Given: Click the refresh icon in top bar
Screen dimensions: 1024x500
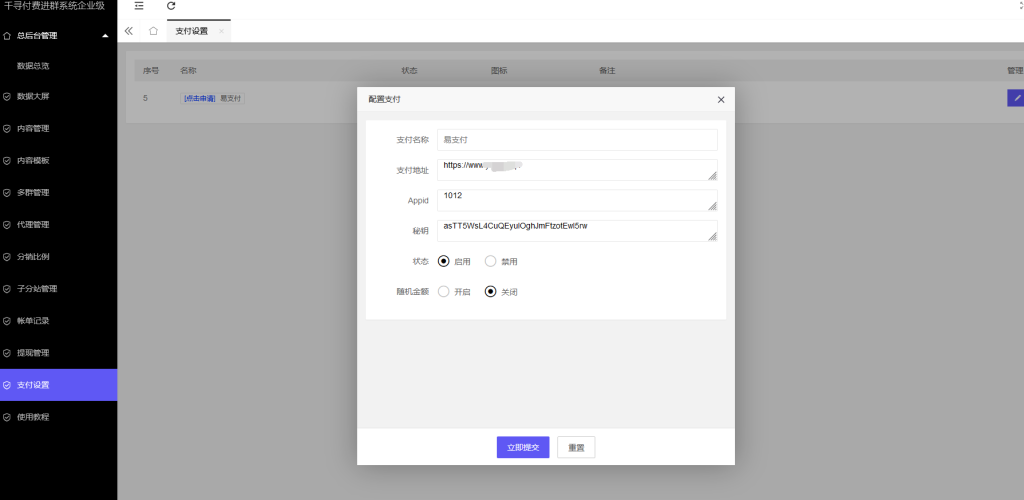Looking at the screenshot, I should coord(171,6).
